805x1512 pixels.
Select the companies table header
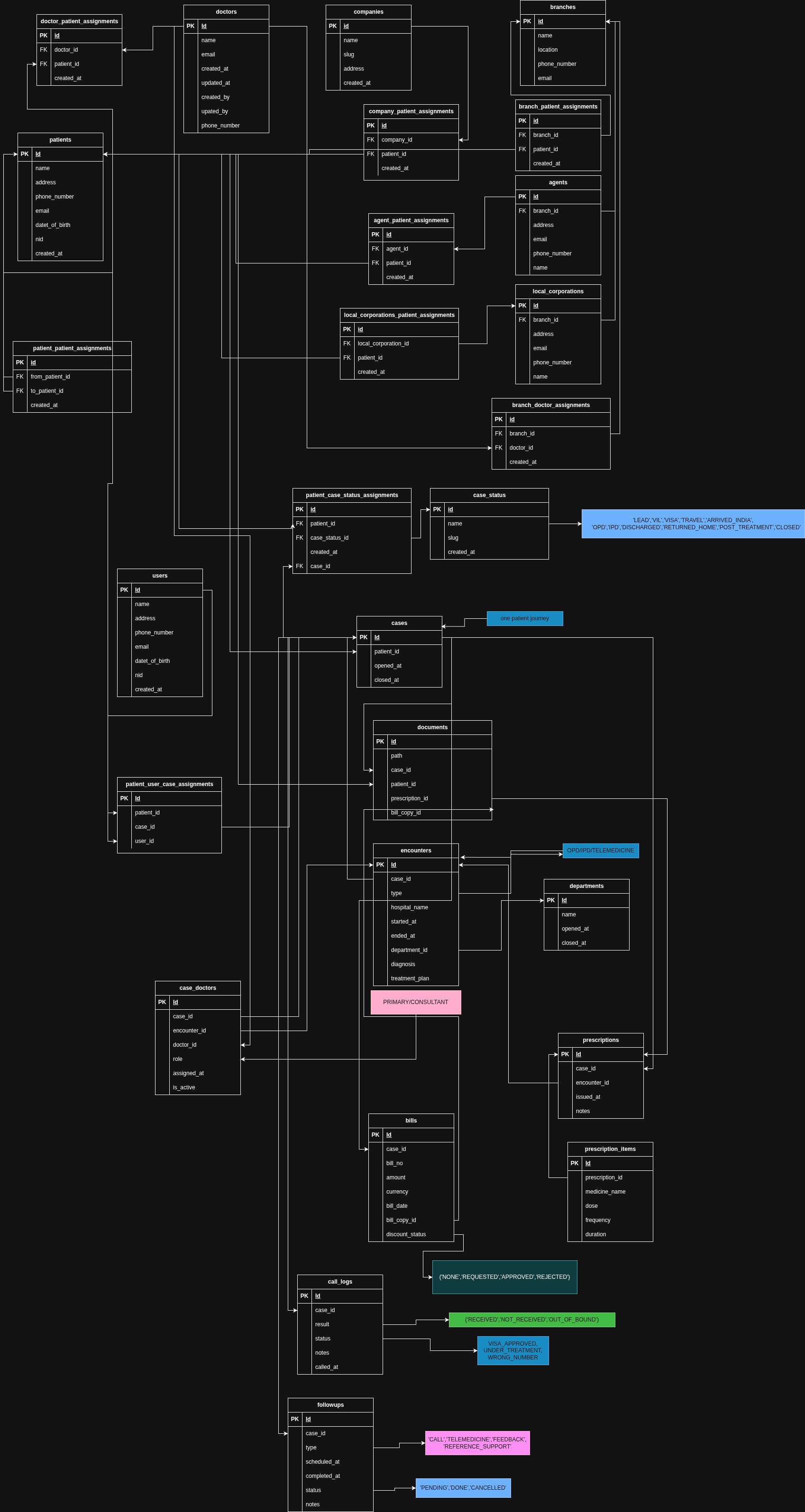[x=368, y=12]
